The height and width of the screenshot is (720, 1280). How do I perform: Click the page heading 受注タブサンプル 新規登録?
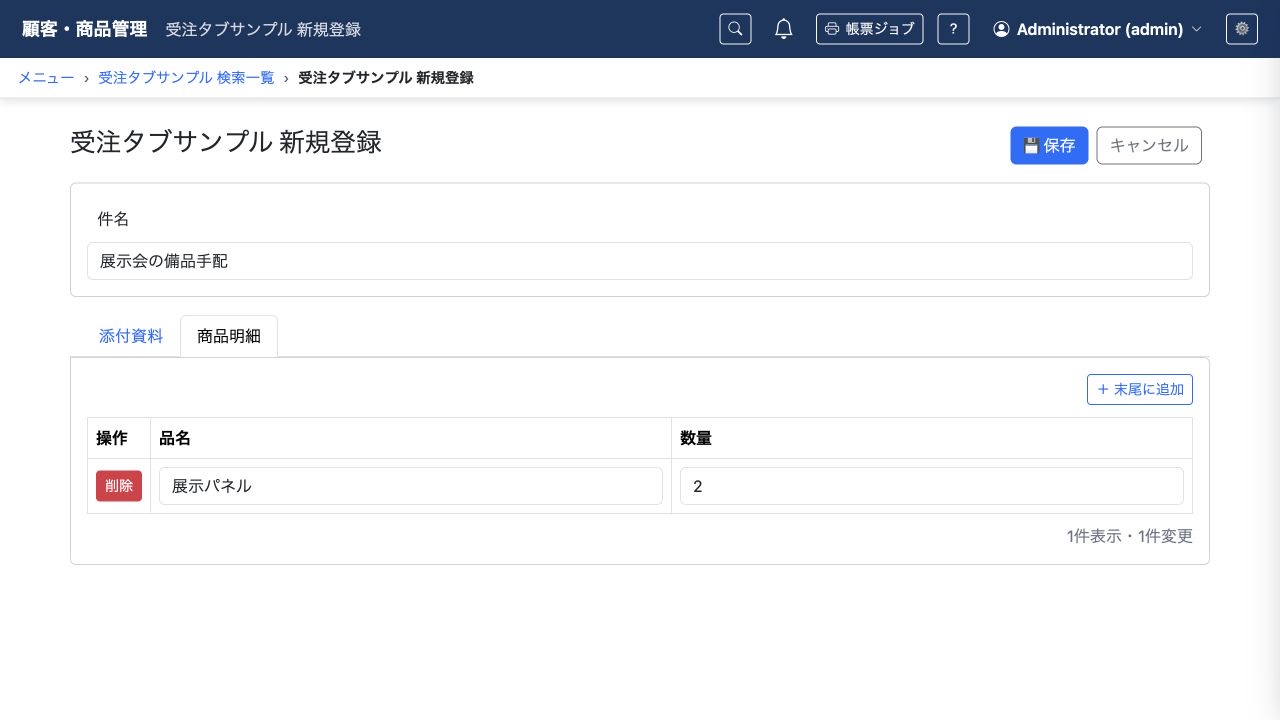(x=226, y=142)
